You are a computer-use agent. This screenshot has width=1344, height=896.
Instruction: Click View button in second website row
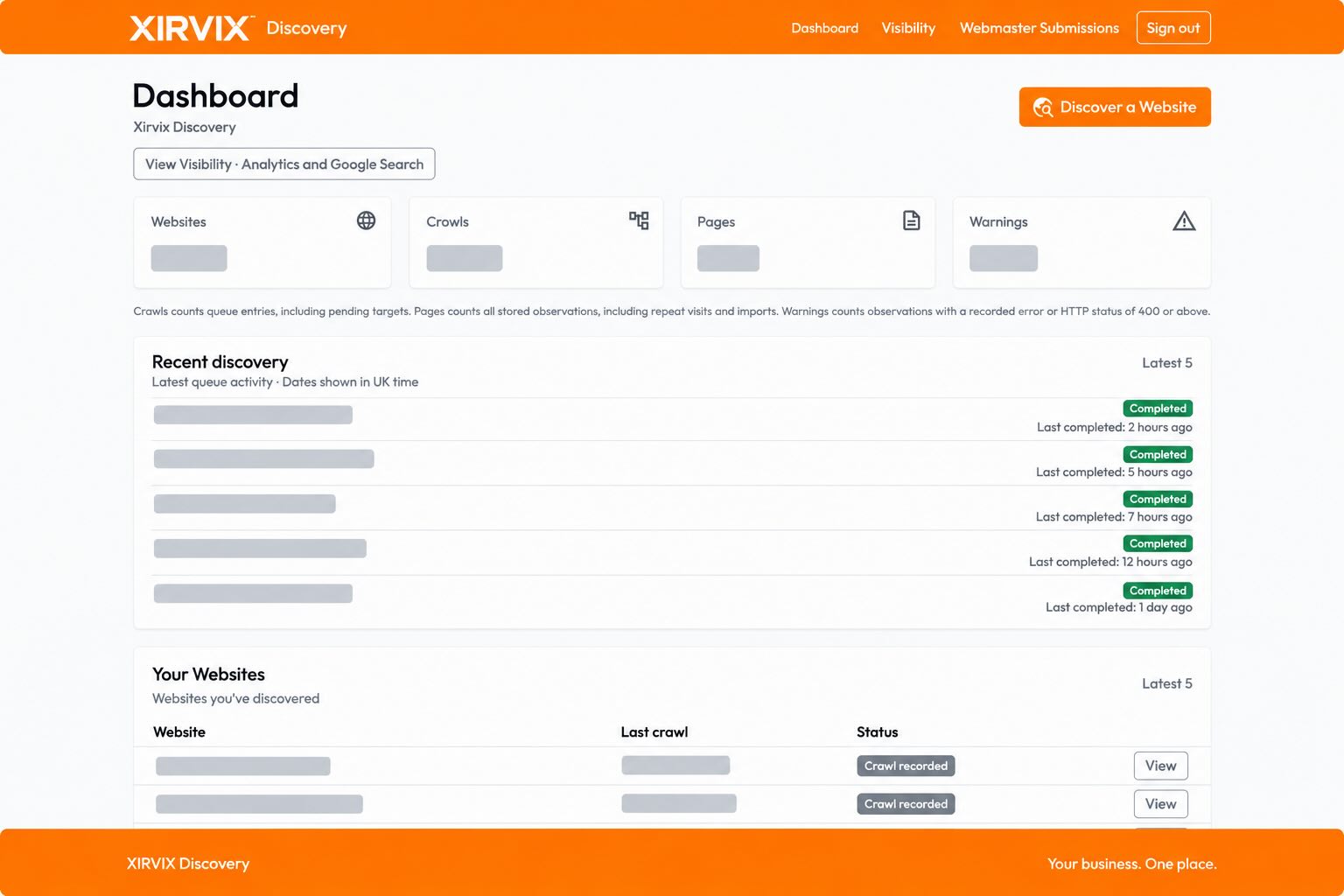tap(1161, 804)
